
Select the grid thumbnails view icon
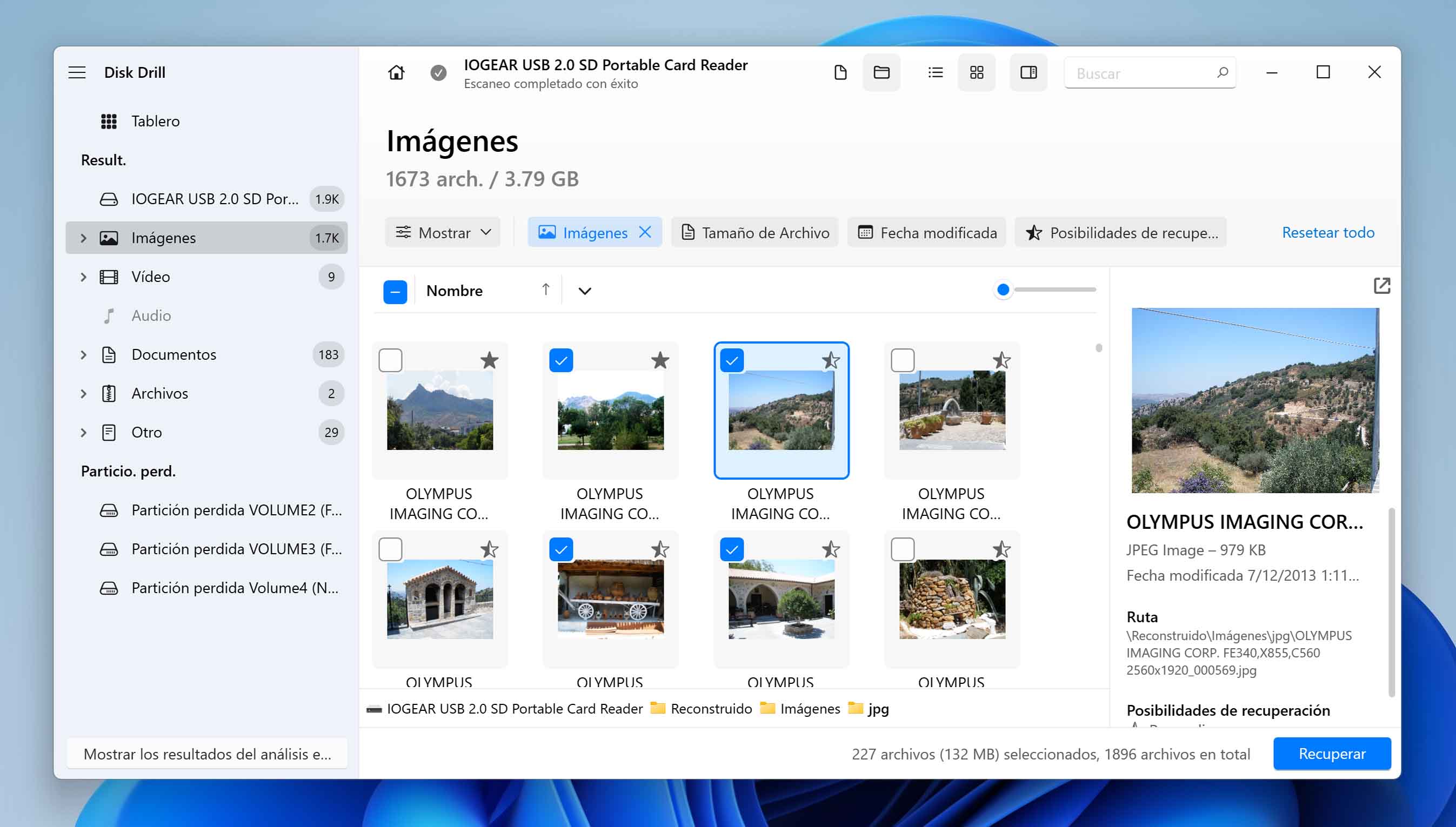[977, 72]
